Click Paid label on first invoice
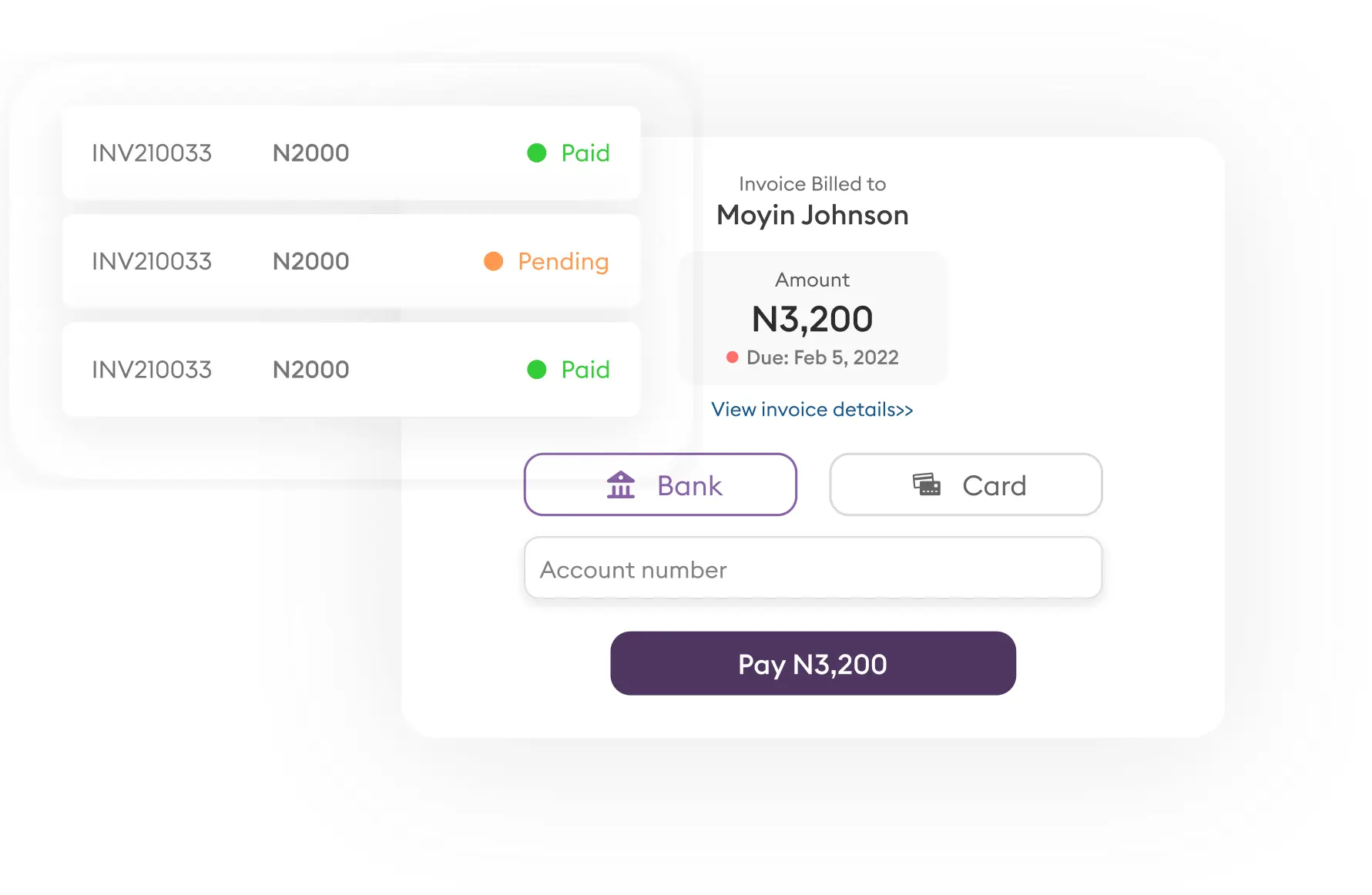The image size is (1372, 895). (x=585, y=153)
